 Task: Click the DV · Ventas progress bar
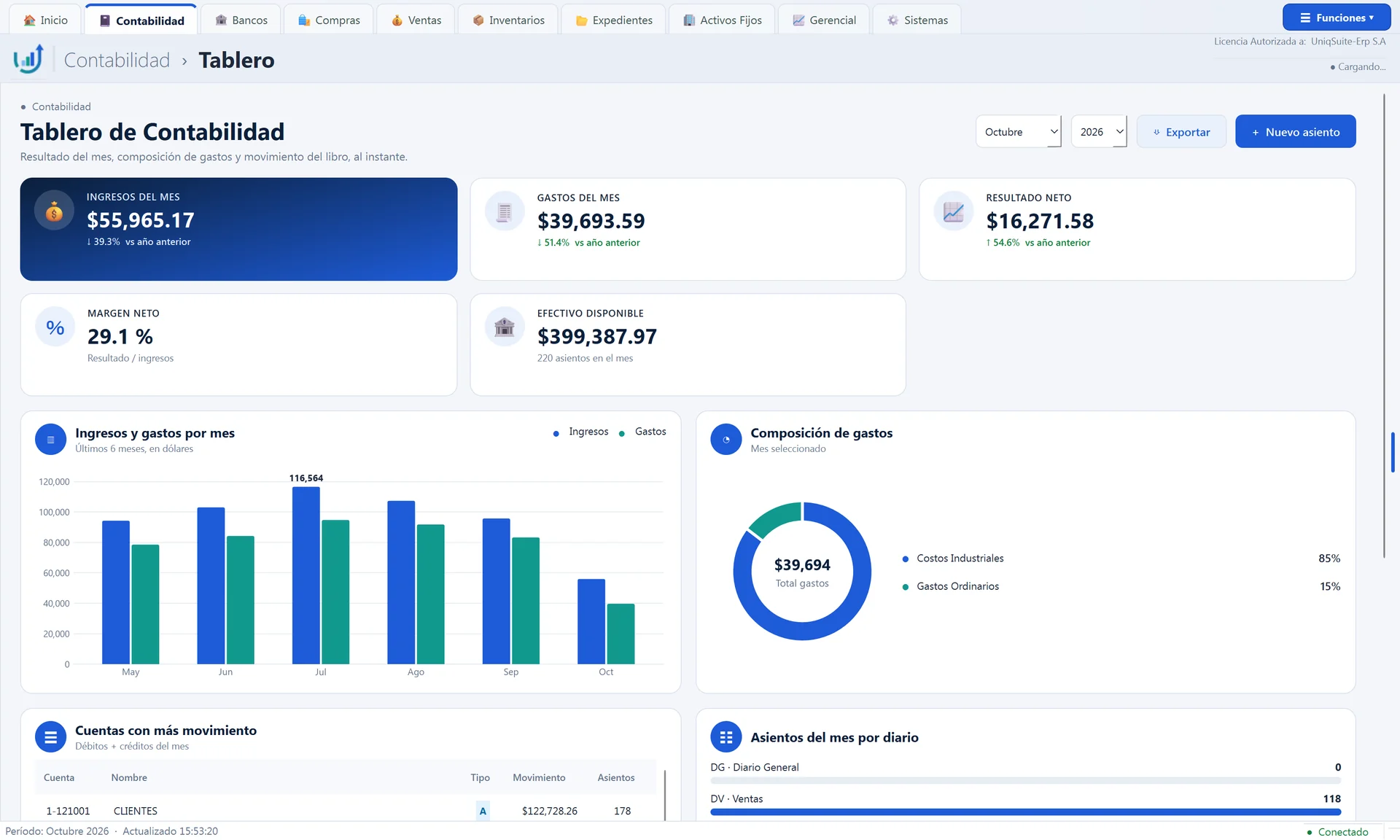(x=1025, y=812)
